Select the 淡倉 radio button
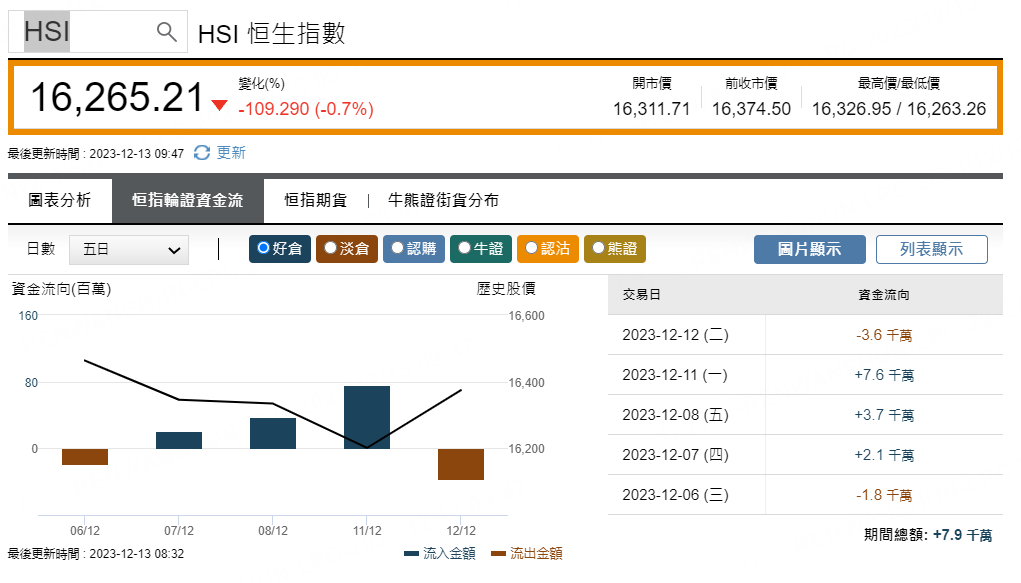 click(330, 248)
